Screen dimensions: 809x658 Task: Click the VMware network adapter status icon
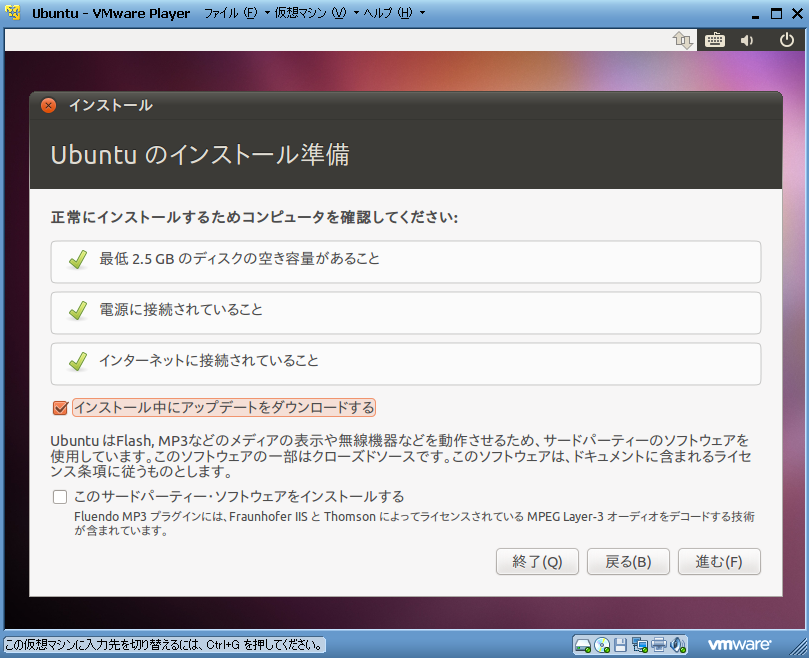(x=640, y=645)
